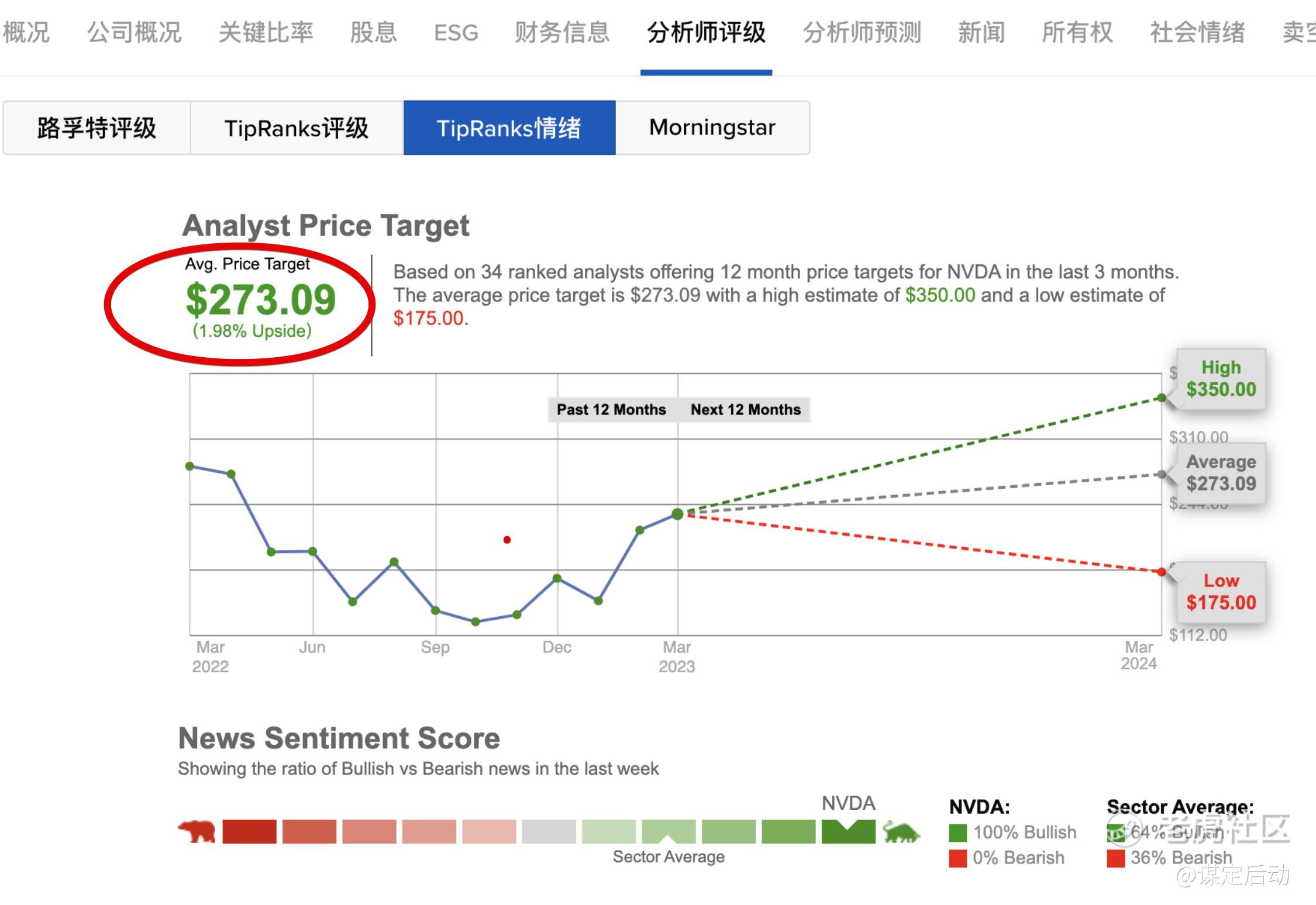Click the Mar 2023 data point on chart
1316x905 pixels.
point(677,514)
